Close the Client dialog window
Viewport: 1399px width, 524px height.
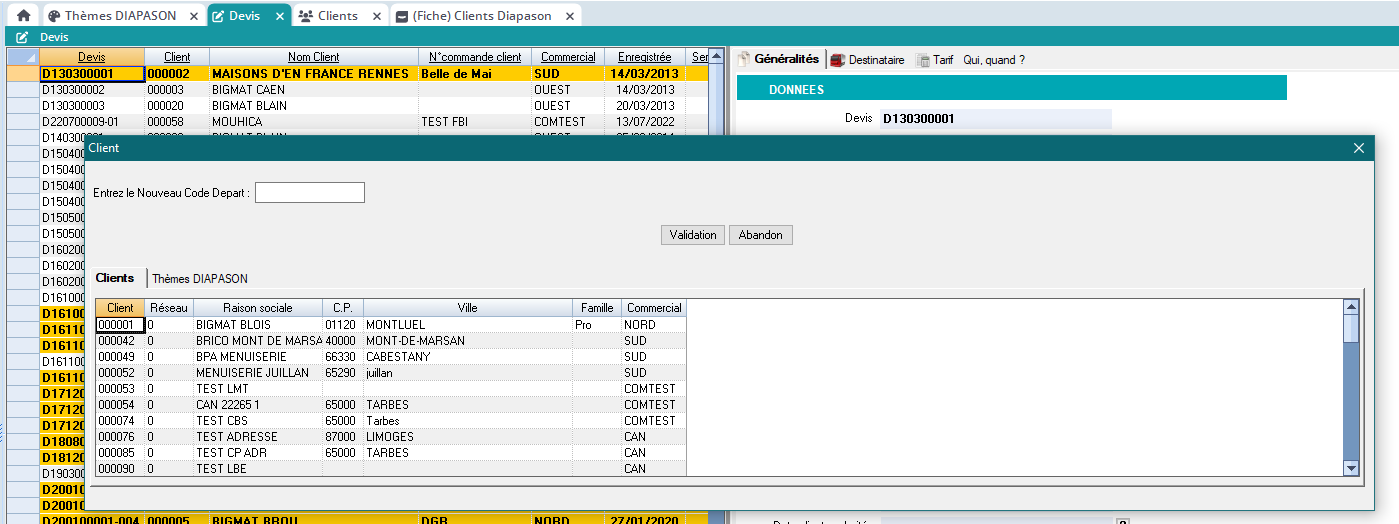[x=1358, y=148]
